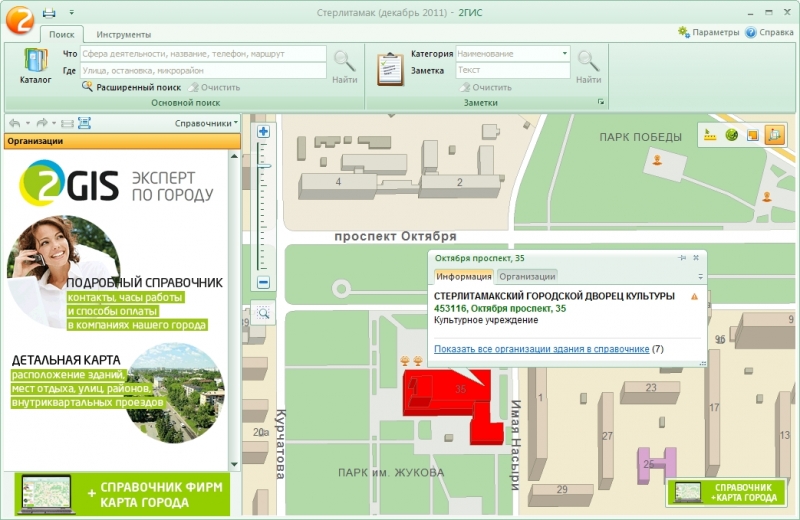Click the ПАРК ПОБЕДЫ map label
The height and width of the screenshot is (520, 800).
[x=640, y=137]
